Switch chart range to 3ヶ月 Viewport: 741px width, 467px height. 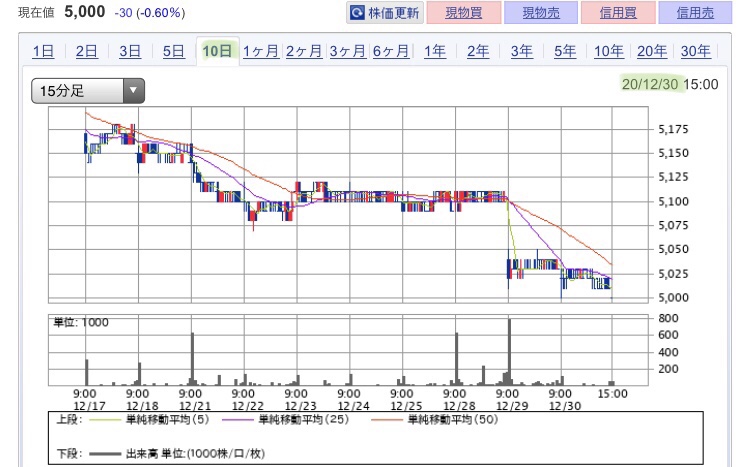(347, 51)
